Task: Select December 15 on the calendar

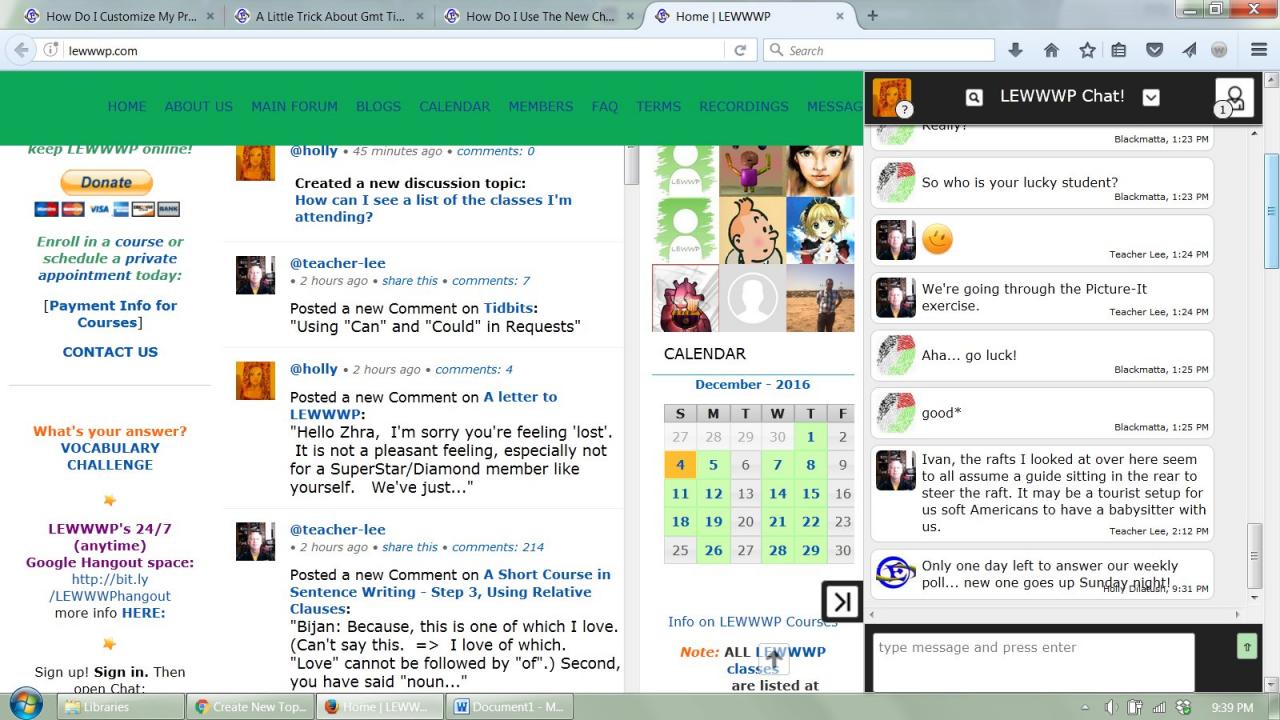Action: (810, 493)
